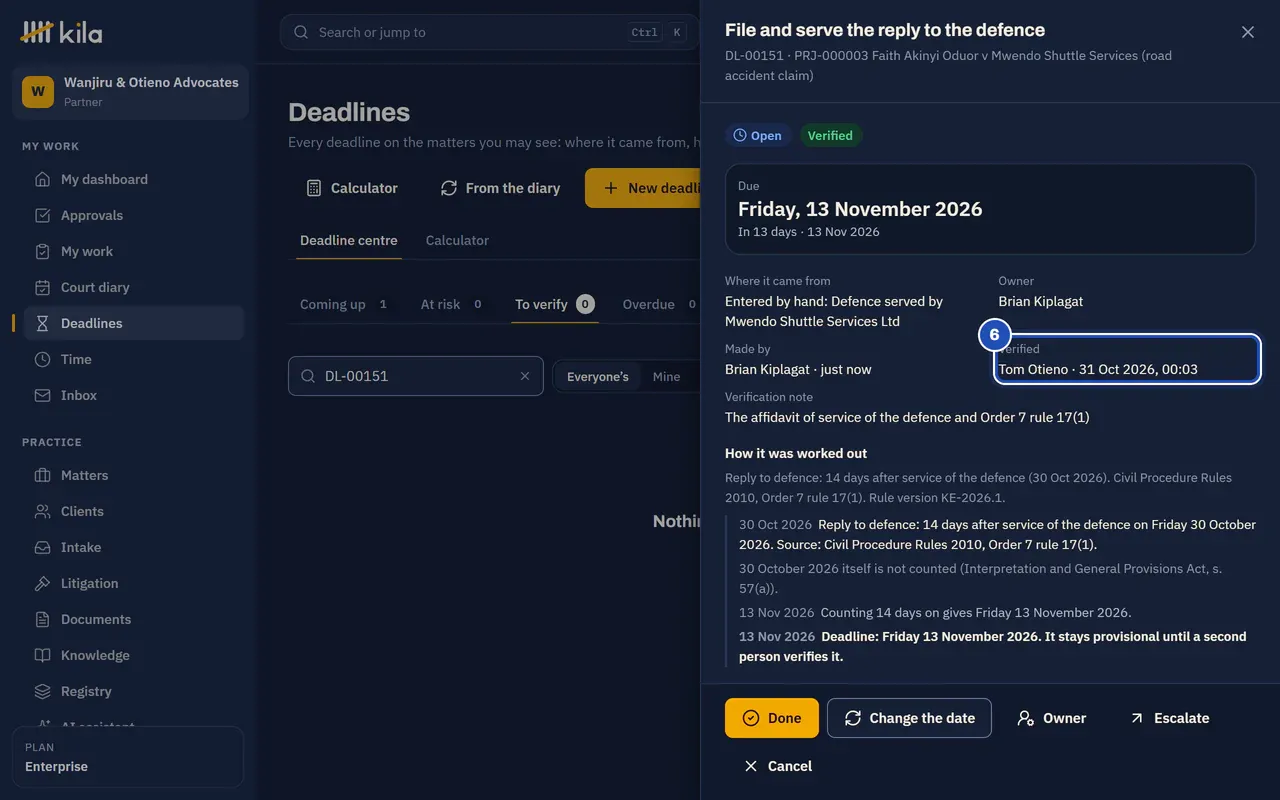Clear the DL-00151 search with the X icon
The image size is (1280, 800).
[525, 376]
